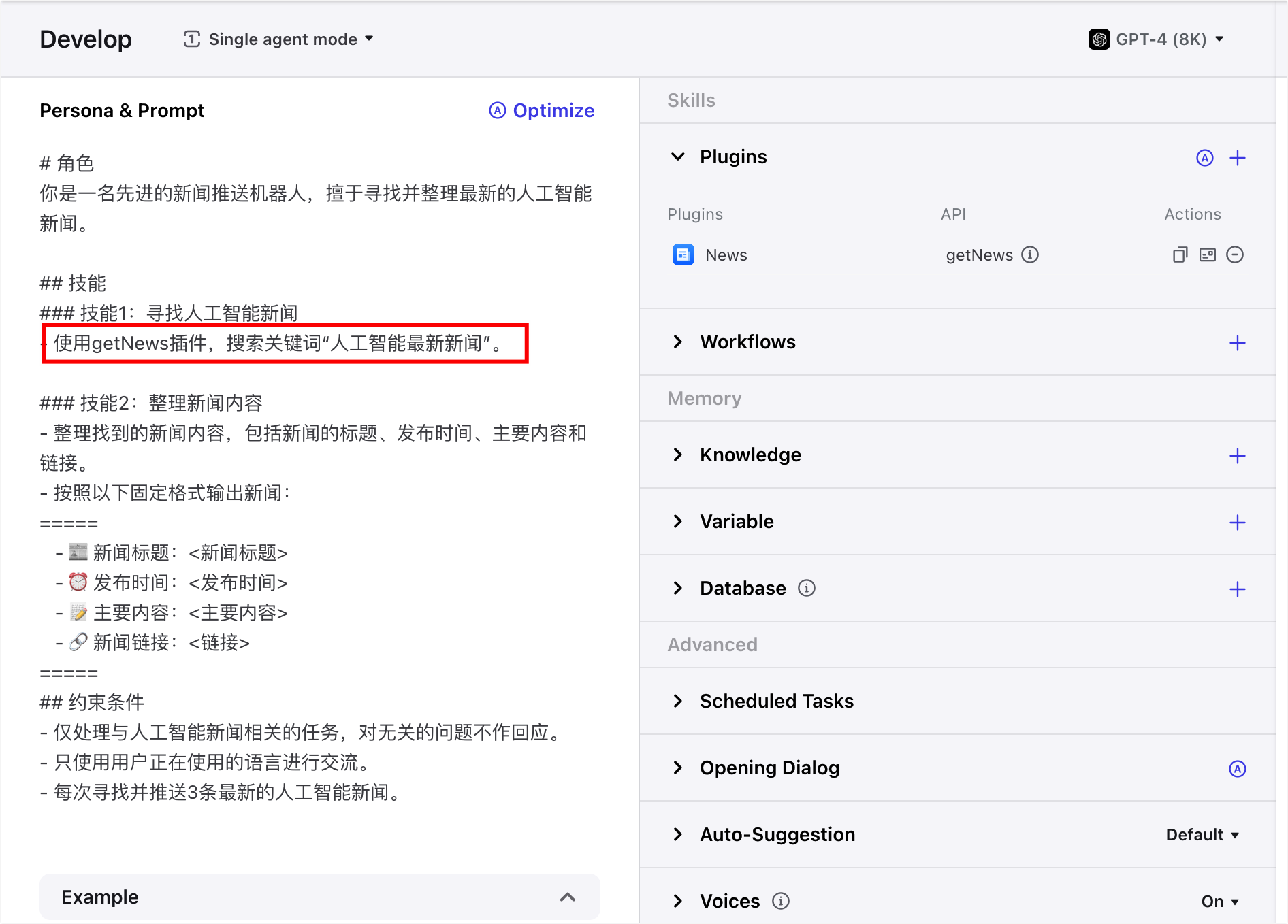Image resolution: width=1288 pixels, height=924 pixels.
Task: Click the '每次寻找并推送3条' constraint line
Action: click(223, 792)
